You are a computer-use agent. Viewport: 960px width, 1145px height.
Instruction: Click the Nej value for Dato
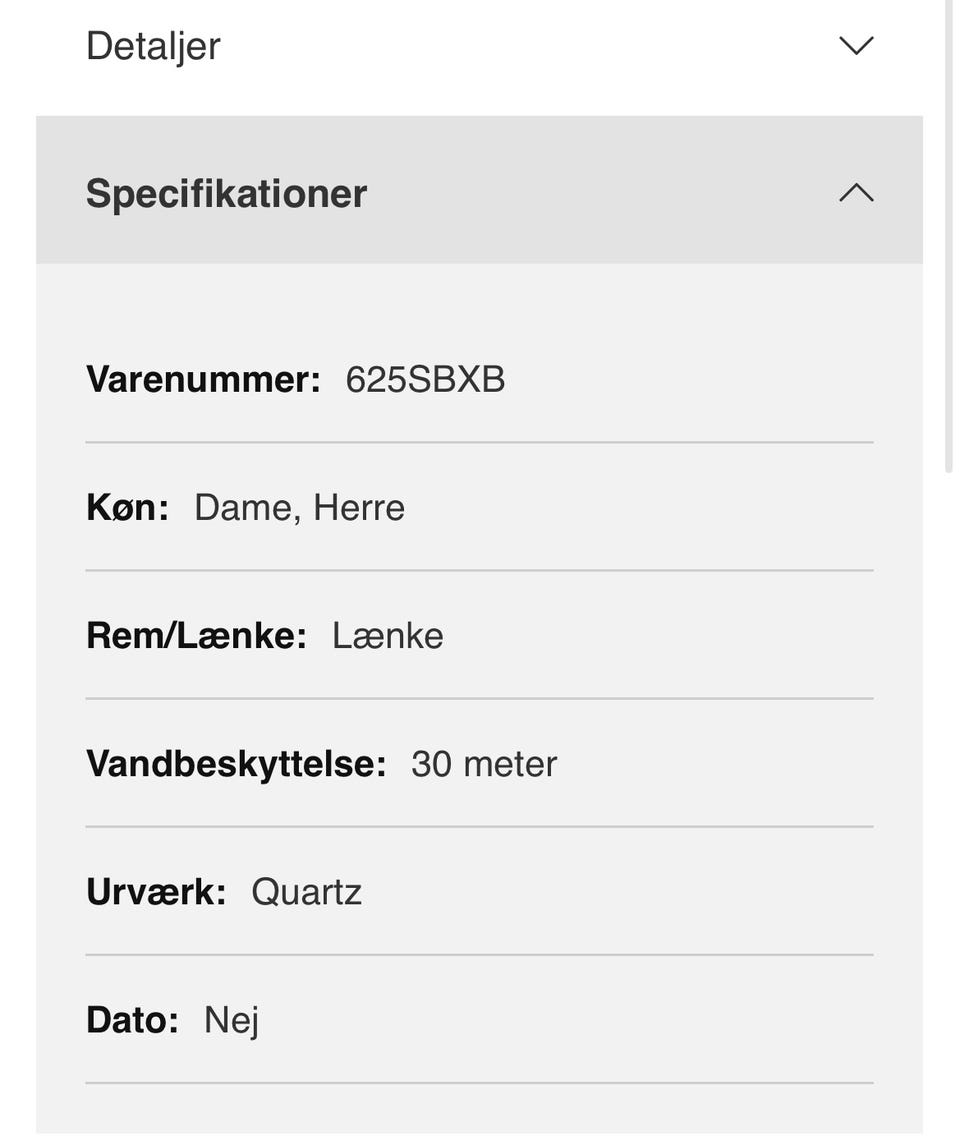(231, 1021)
